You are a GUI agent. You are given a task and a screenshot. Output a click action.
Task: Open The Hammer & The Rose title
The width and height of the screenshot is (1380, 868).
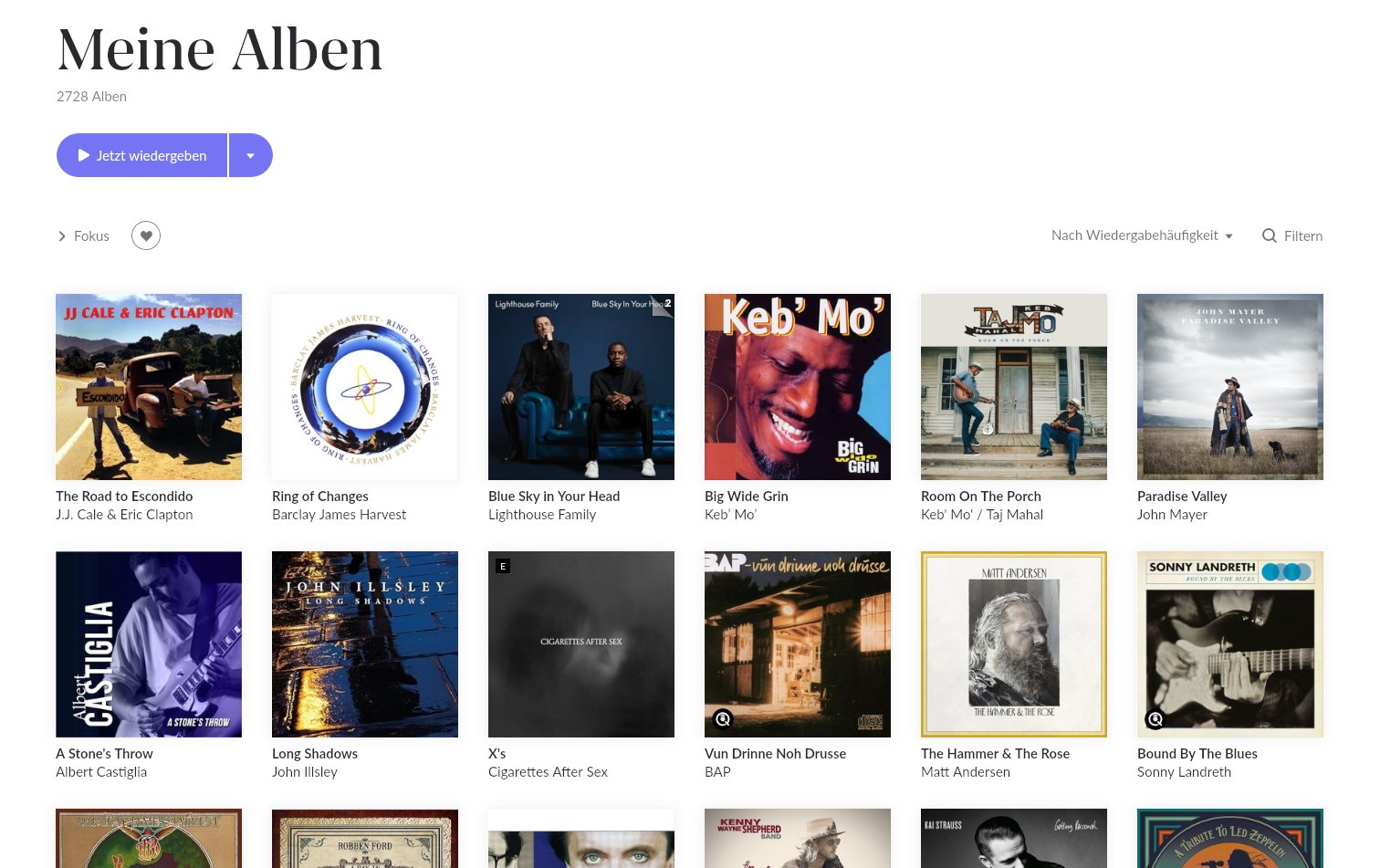click(995, 754)
